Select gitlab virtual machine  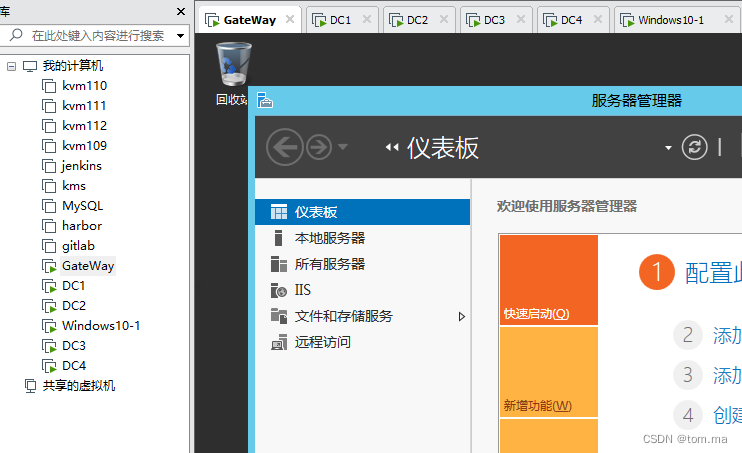coord(78,246)
